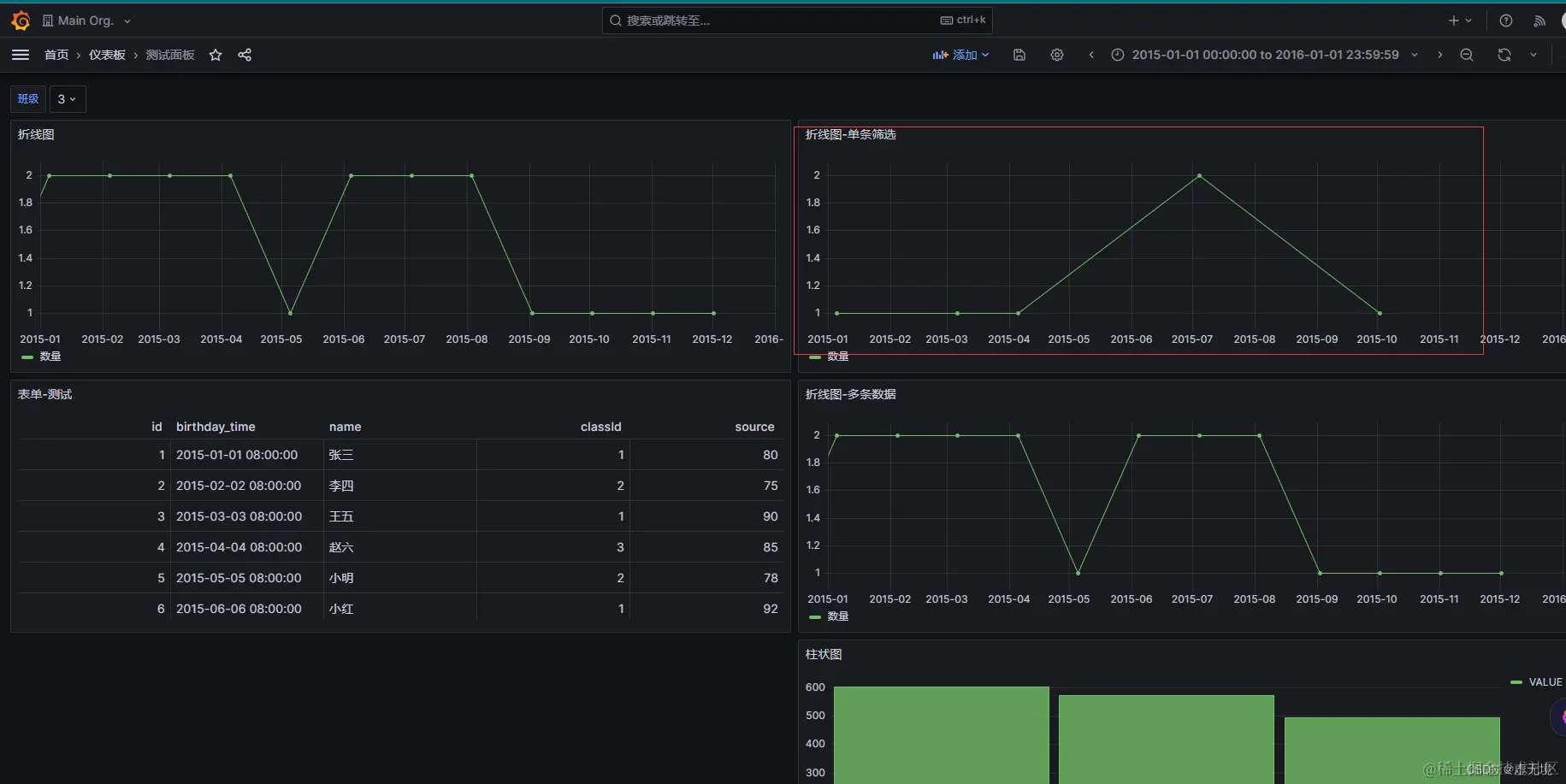Viewport: 1566px width, 784px height.
Task: Shift time range forward arrow
Action: point(1440,55)
